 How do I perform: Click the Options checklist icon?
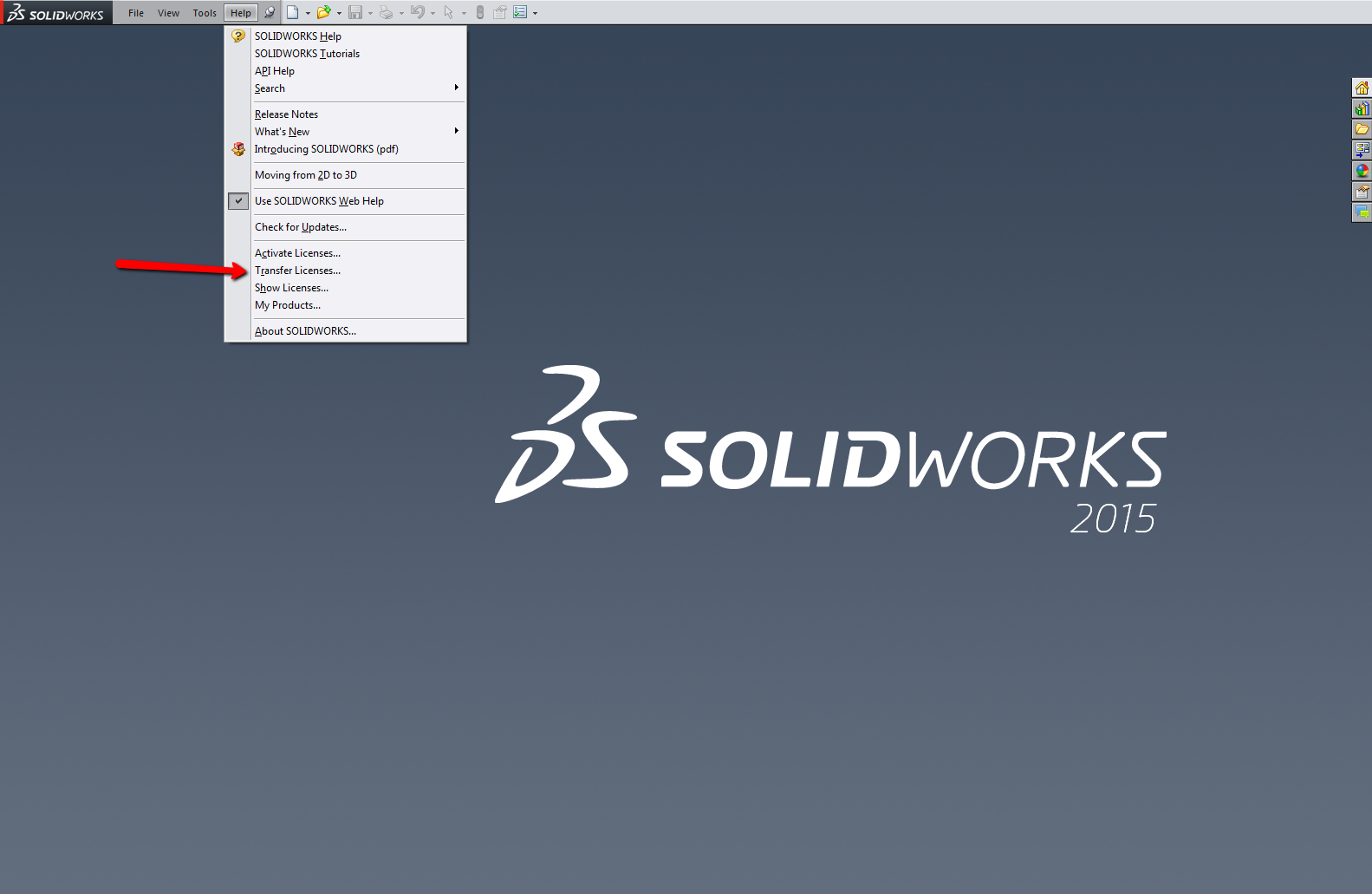[520, 12]
